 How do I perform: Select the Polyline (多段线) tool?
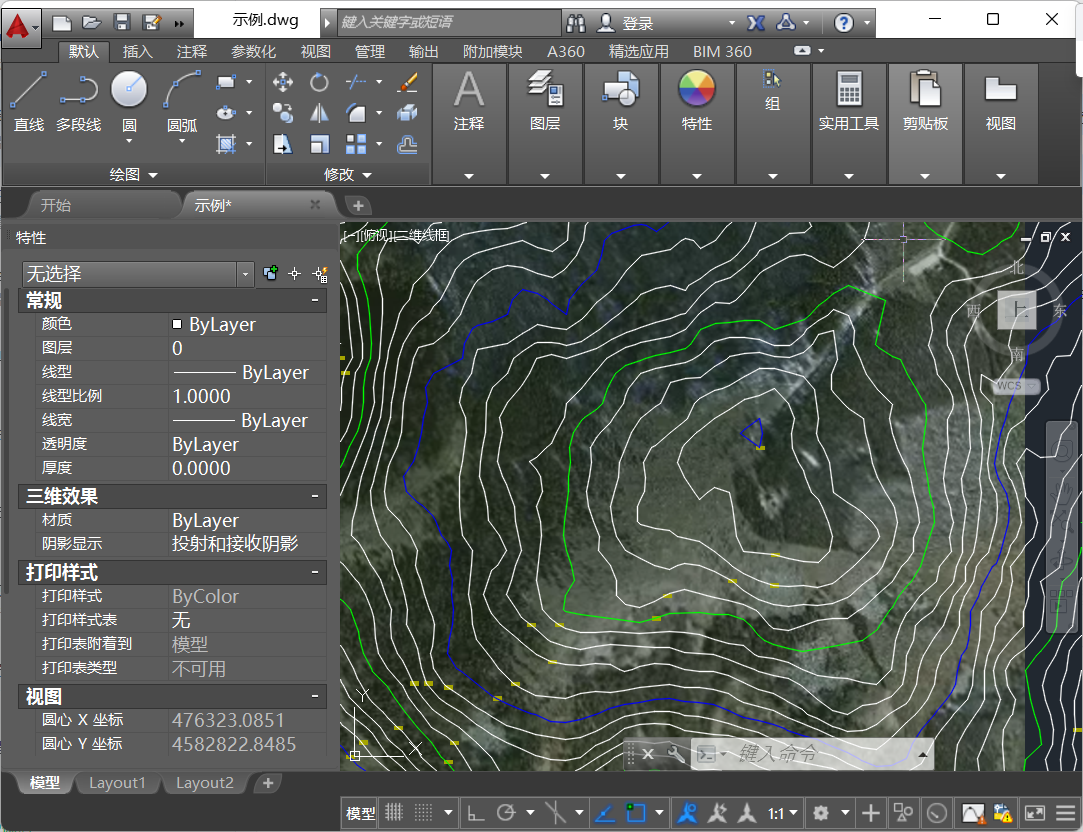click(x=78, y=101)
